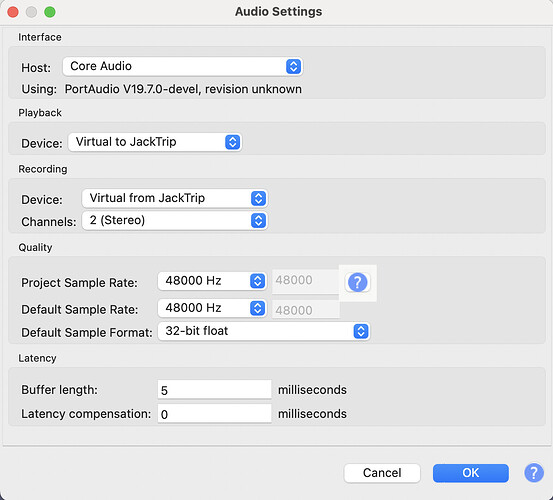Click the Channels: label
The image size is (553, 500).
pos(49,222)
